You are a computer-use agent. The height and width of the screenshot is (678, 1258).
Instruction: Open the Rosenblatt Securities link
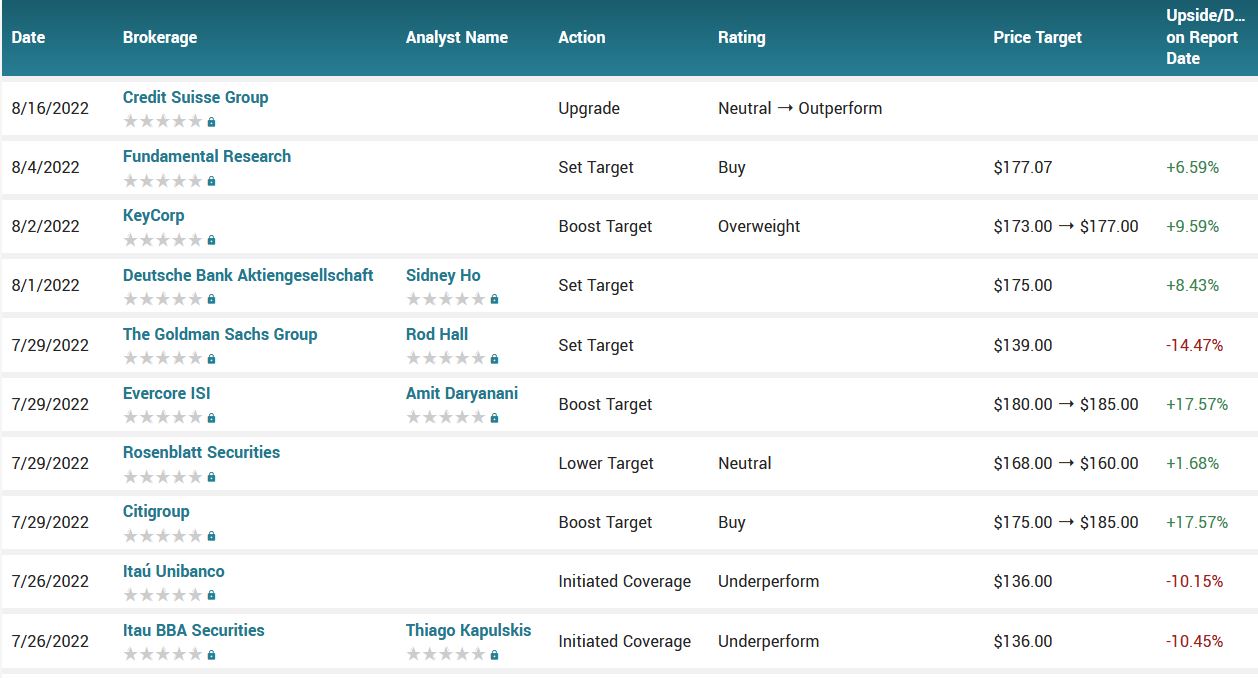202,452
